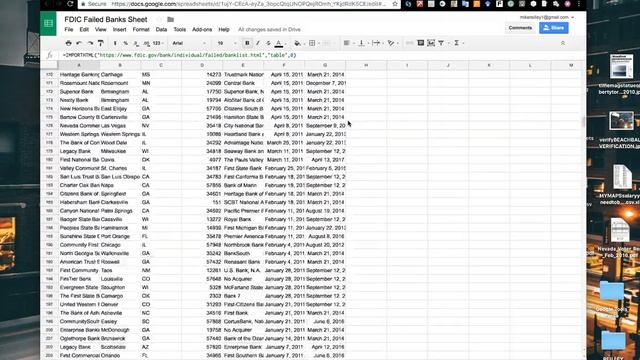Open the Tools menu
640x360 pixels.
tap(180, 29)
